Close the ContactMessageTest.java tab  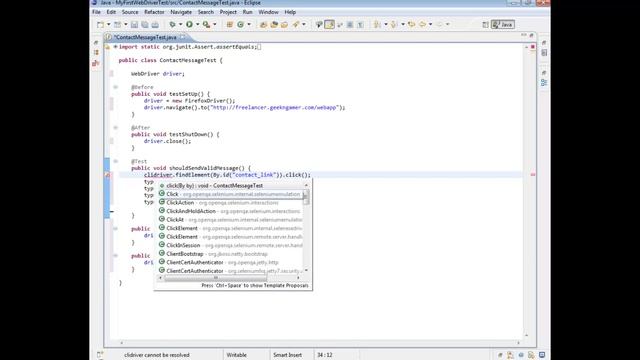click(x=183, y=37)
